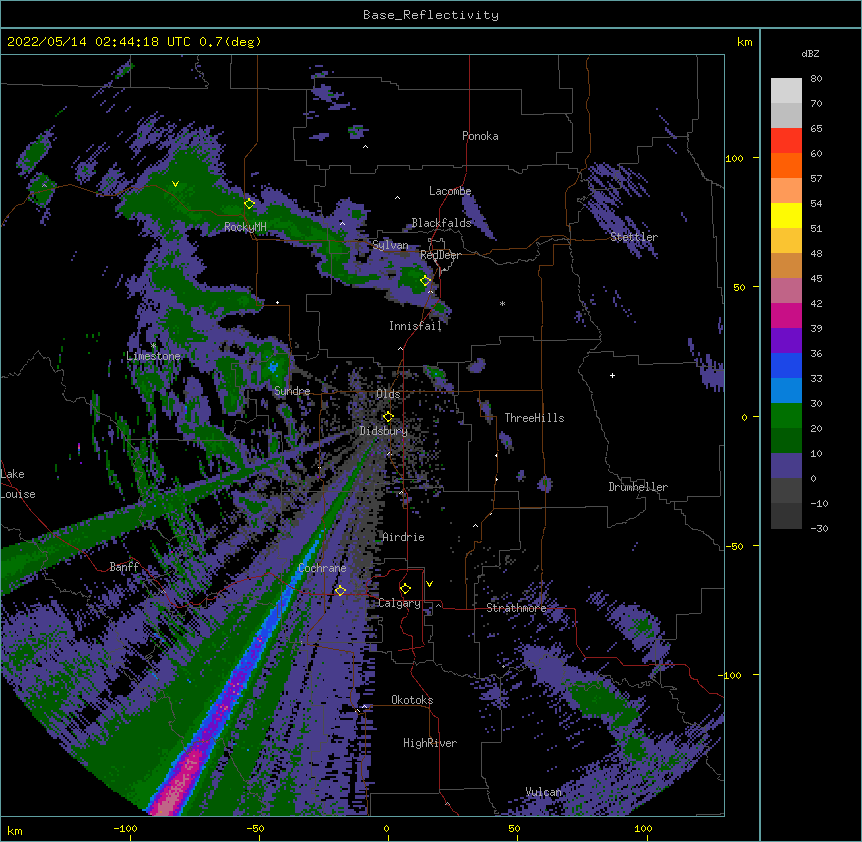Click the dark green 20–10 dBZ swatch
The width and height of the screenshot is (862, 842).
(x=786, y=441)
